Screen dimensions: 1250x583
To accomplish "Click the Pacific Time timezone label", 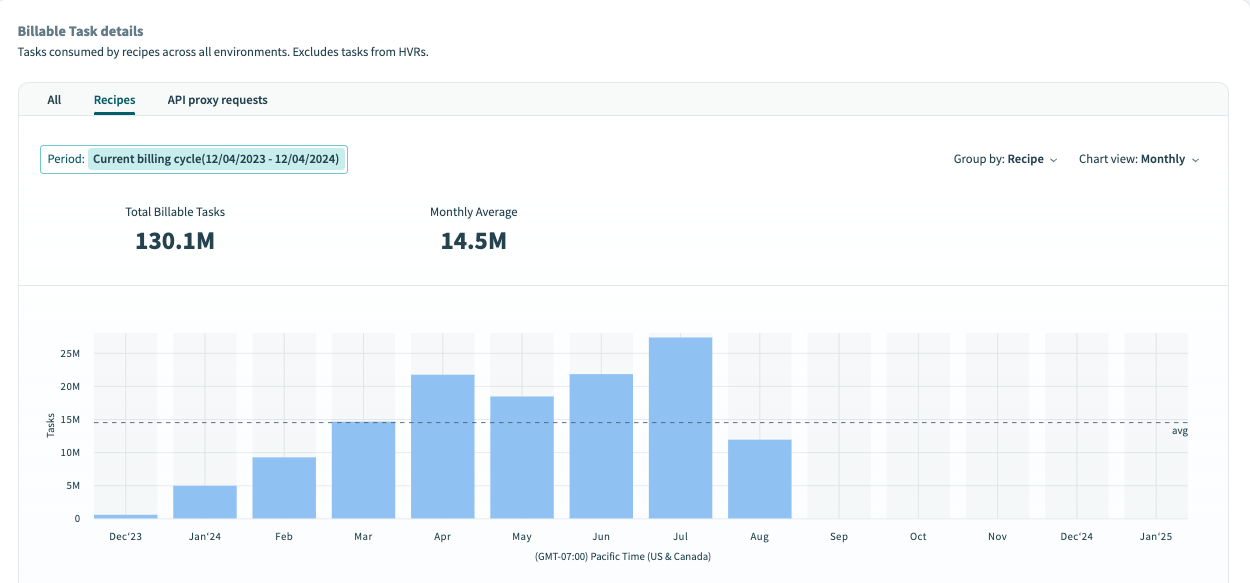I will pos(624,556).
